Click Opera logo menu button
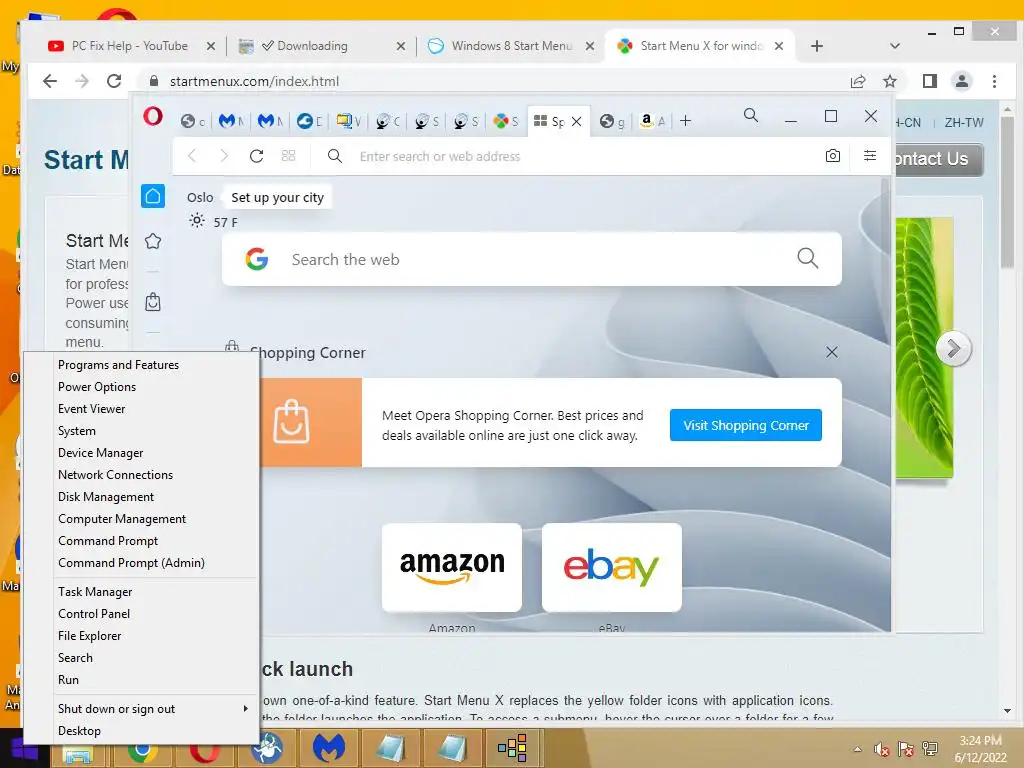Screen dimensions: 1024x768 click(x=153, y=117)
